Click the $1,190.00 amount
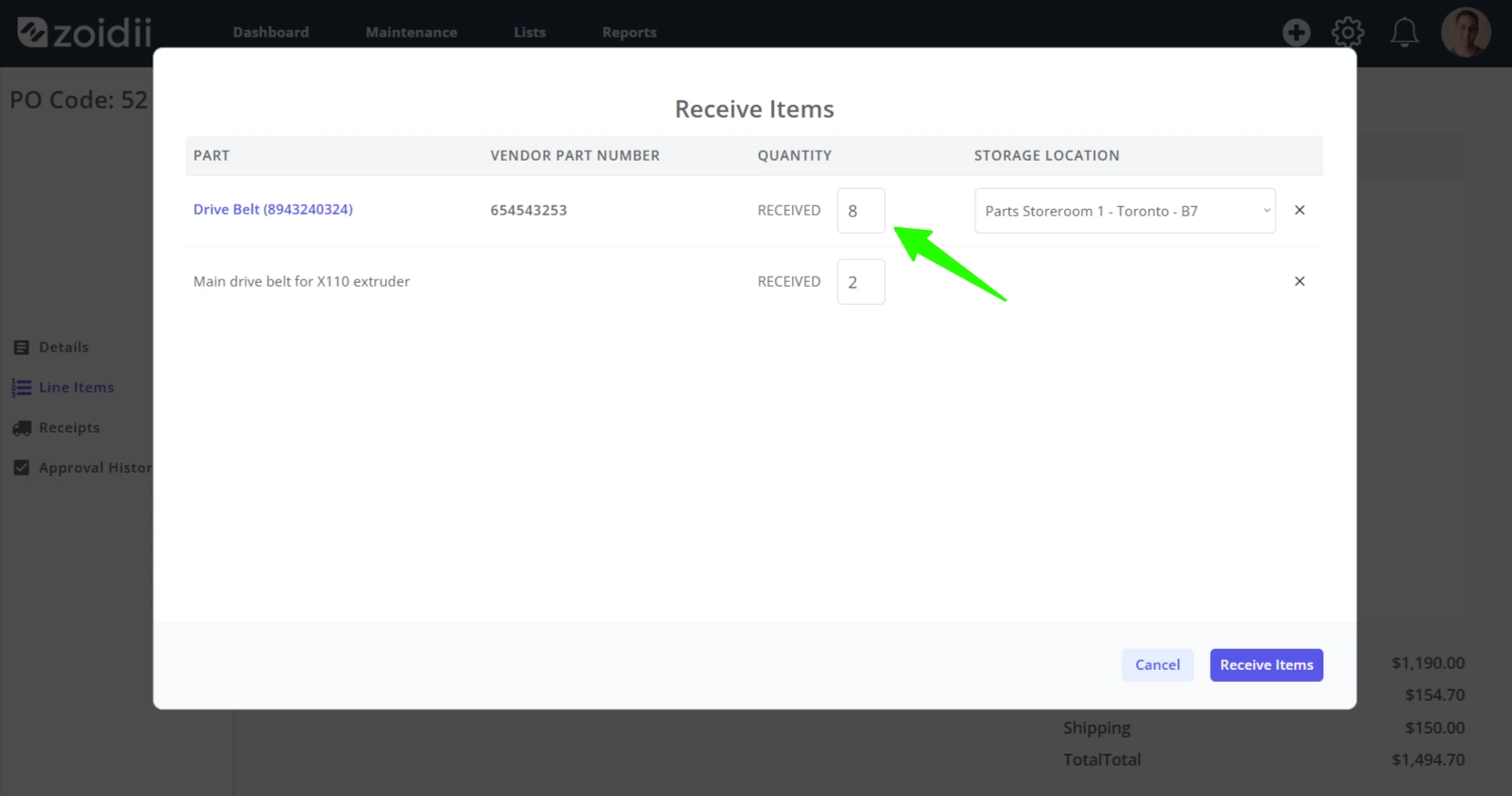 click(1428, 663)
